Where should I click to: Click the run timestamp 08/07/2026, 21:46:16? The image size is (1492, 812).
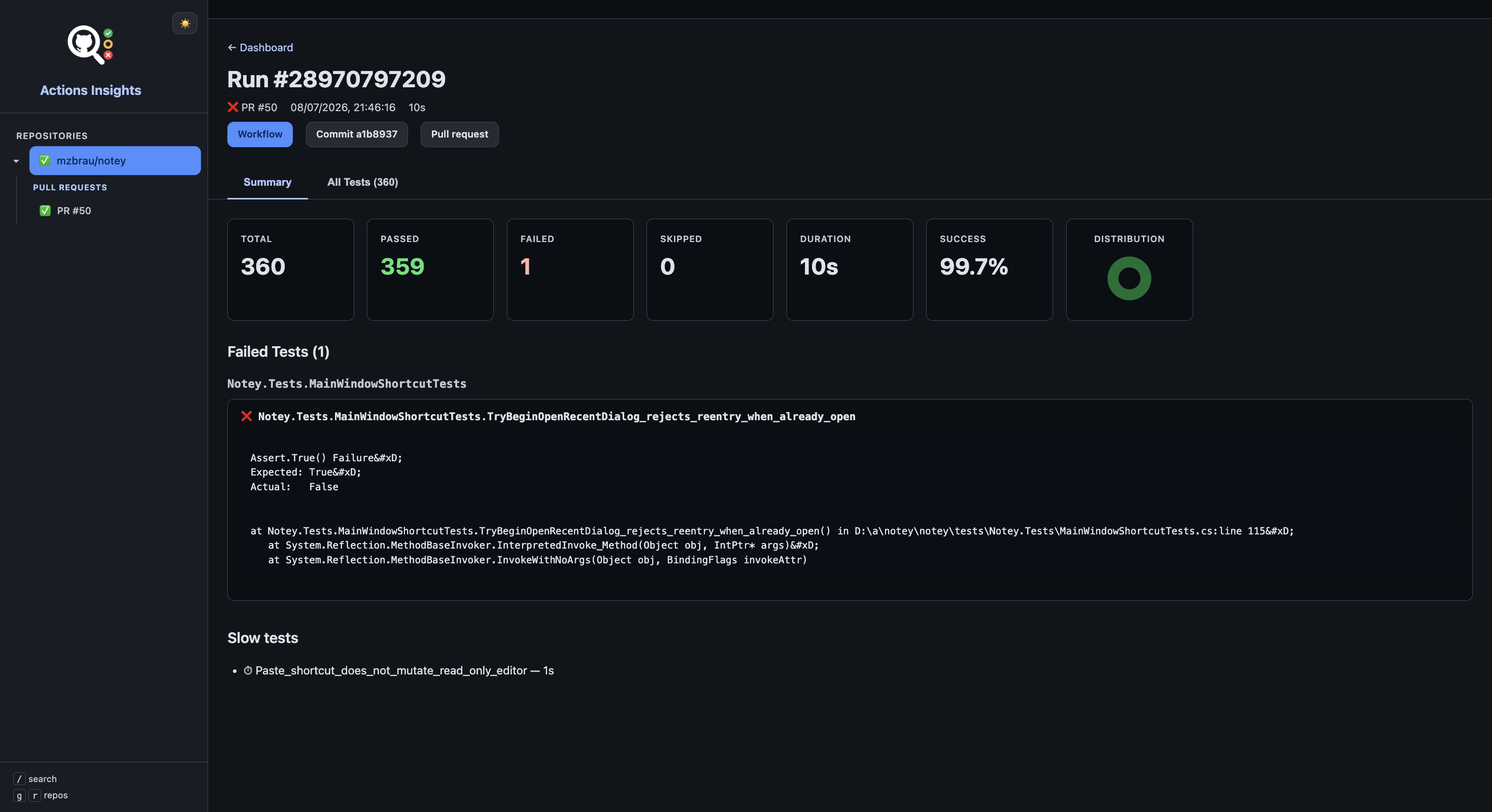[x=343, y=108]
